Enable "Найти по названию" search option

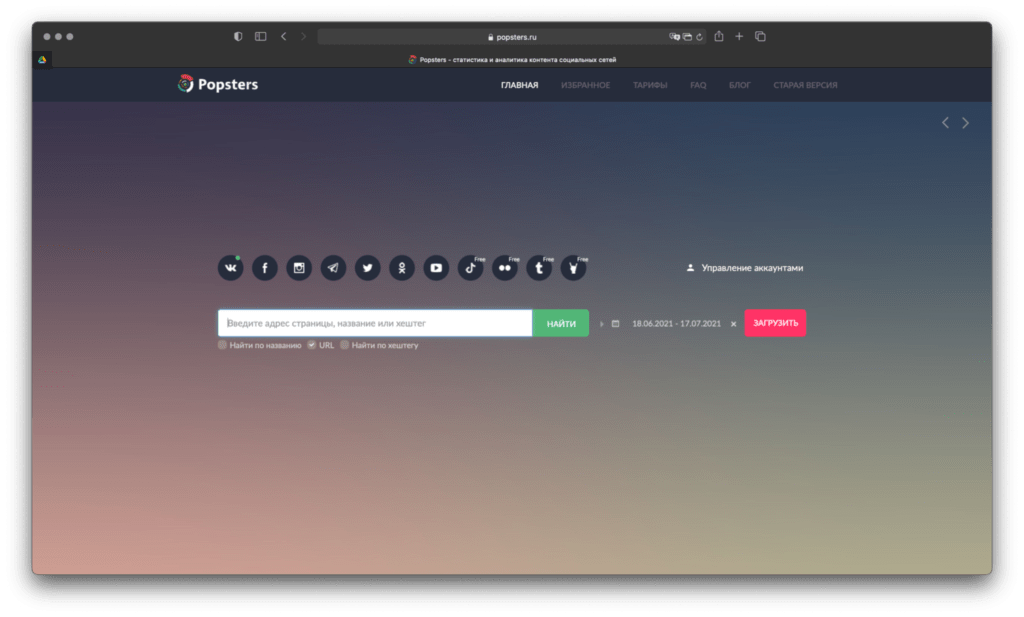coord(223,345)
